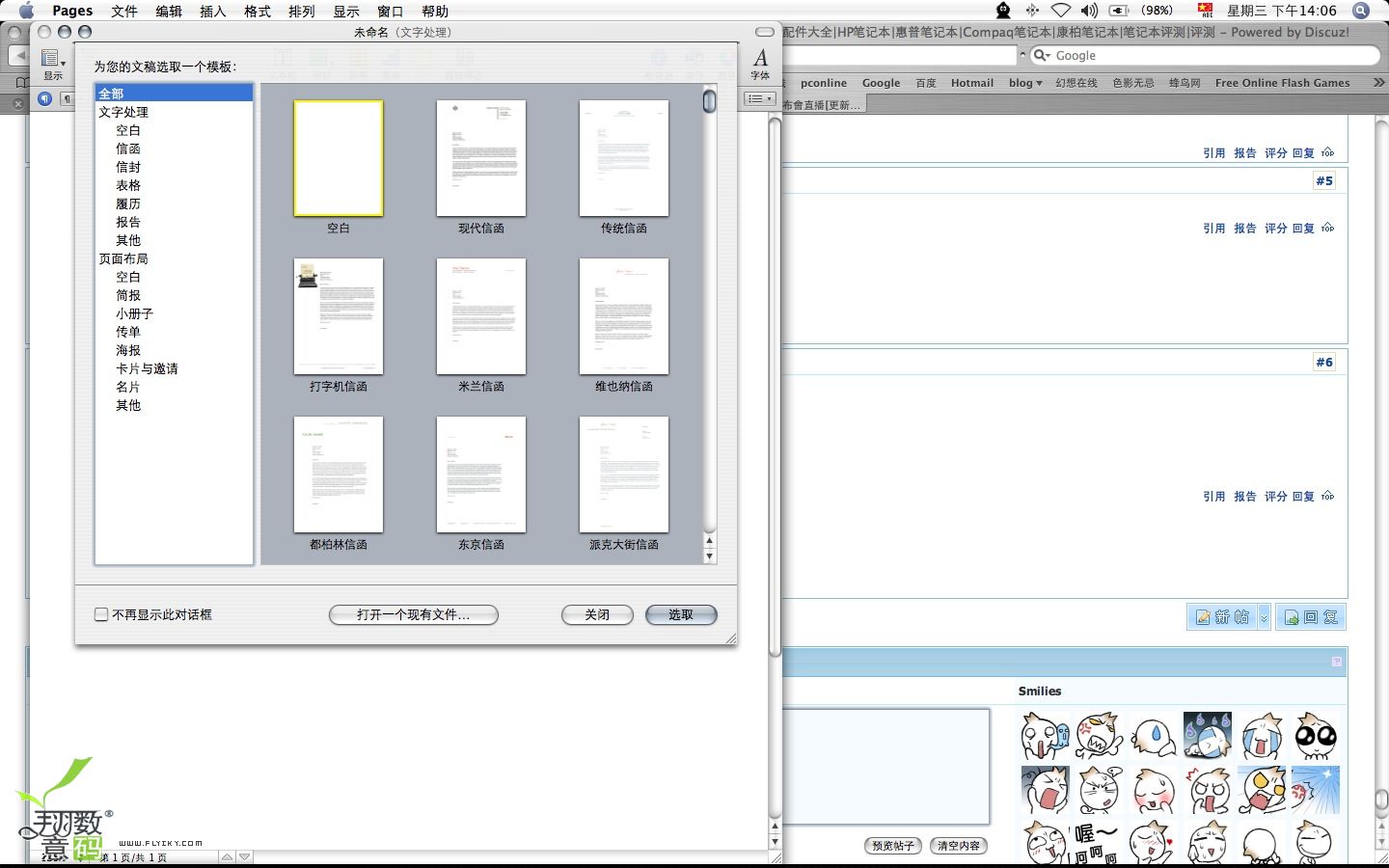Insert the big black eyes smiley
The height and width of the screenshot is (868, 1389).
[x=1316, y=737]
